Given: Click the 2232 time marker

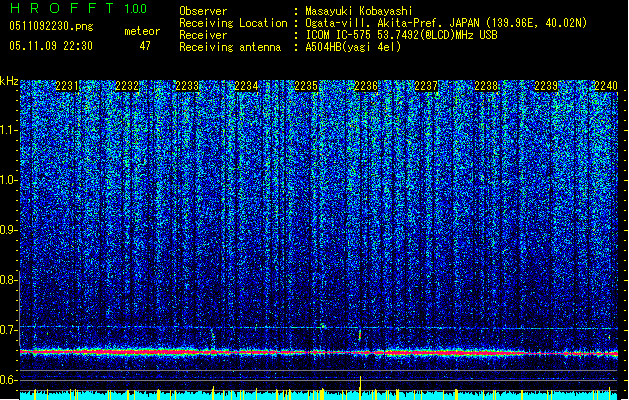Looking at the screenshot, I should pos(127,86).
